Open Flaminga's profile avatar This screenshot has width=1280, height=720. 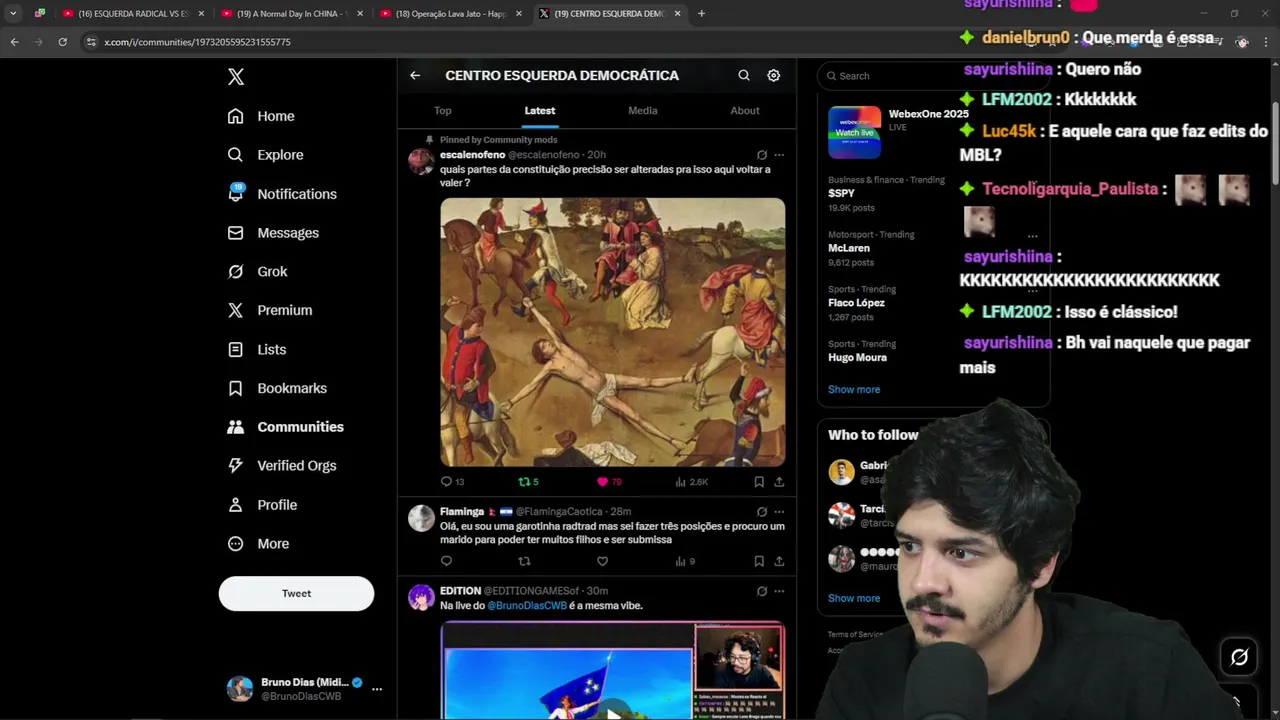click(421, 518)
